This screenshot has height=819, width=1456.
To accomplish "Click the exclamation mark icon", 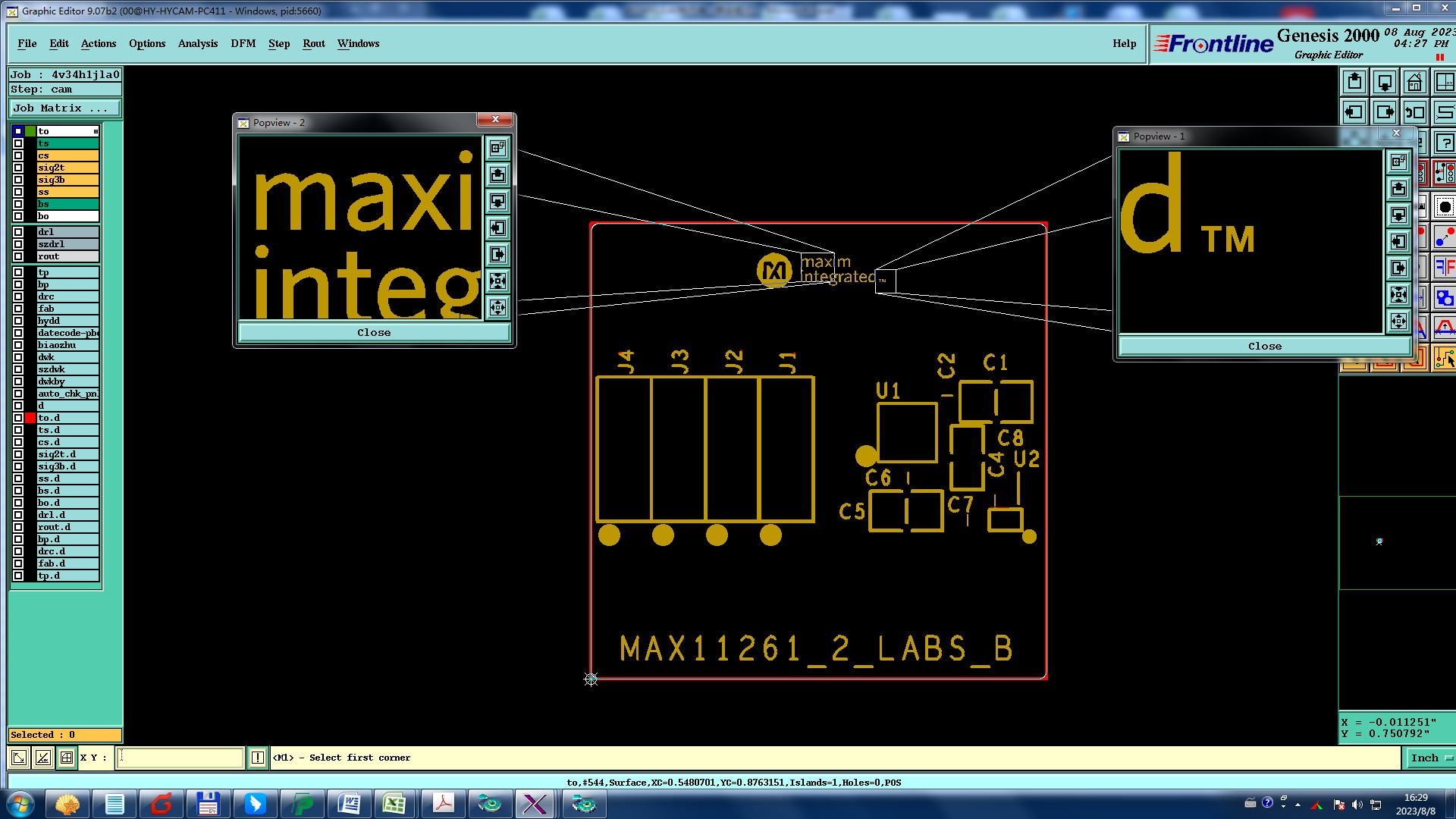I will pos(258,758).
